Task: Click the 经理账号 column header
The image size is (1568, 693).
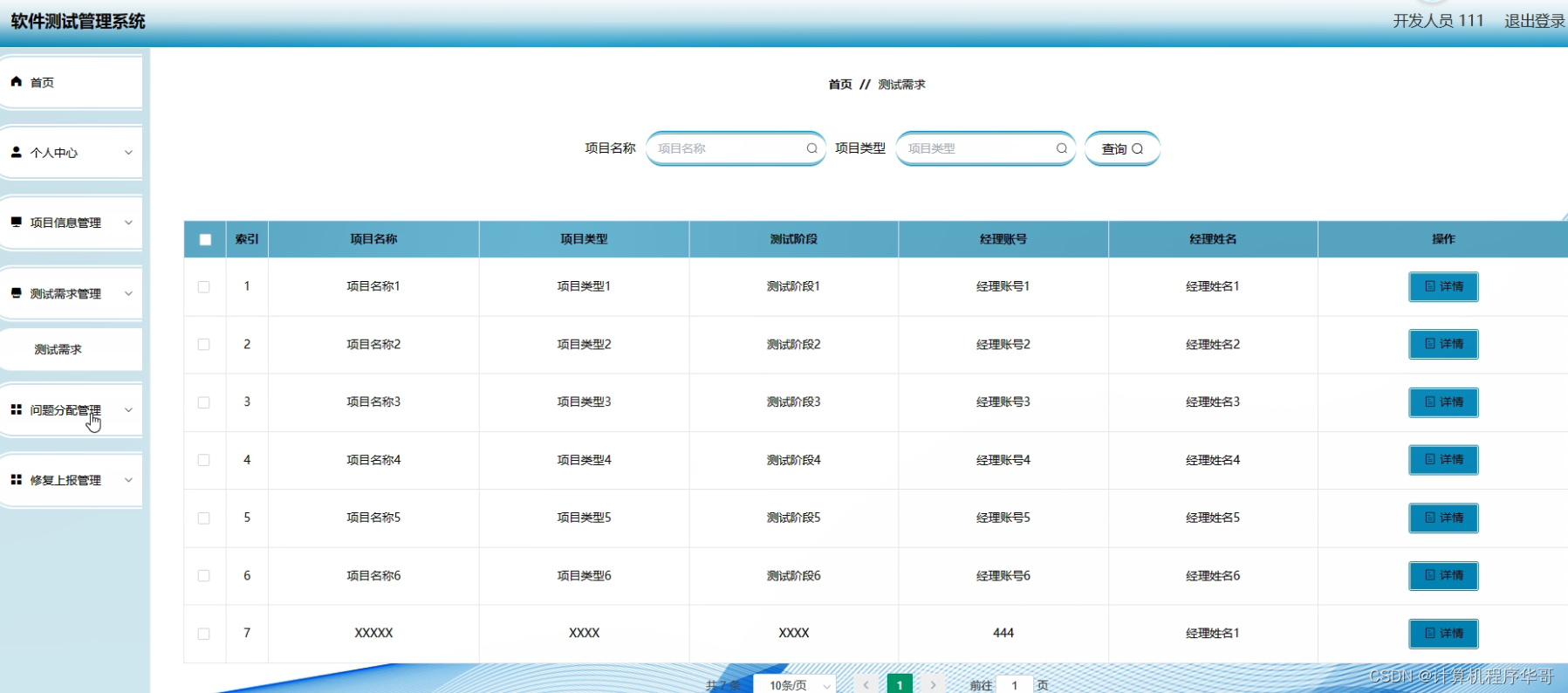Action: pyautogui.click(x=1003, y=239)
